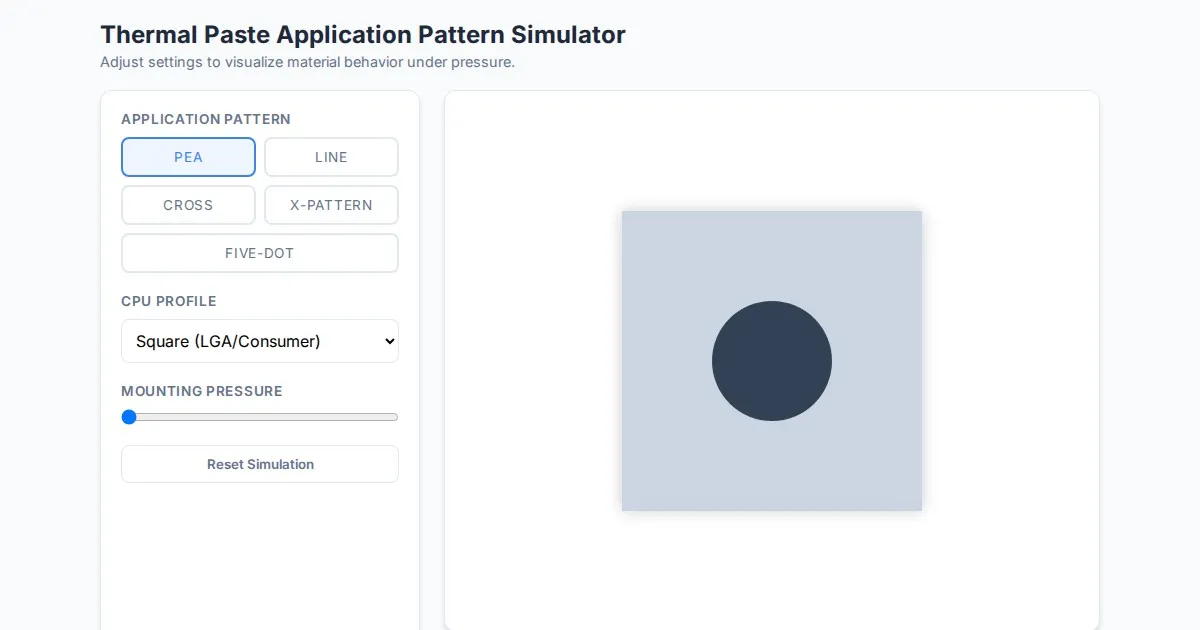The height and width of the screenshot is (630, 1200).
Task: Choose the CROSS application pattern
Action: 188,205
